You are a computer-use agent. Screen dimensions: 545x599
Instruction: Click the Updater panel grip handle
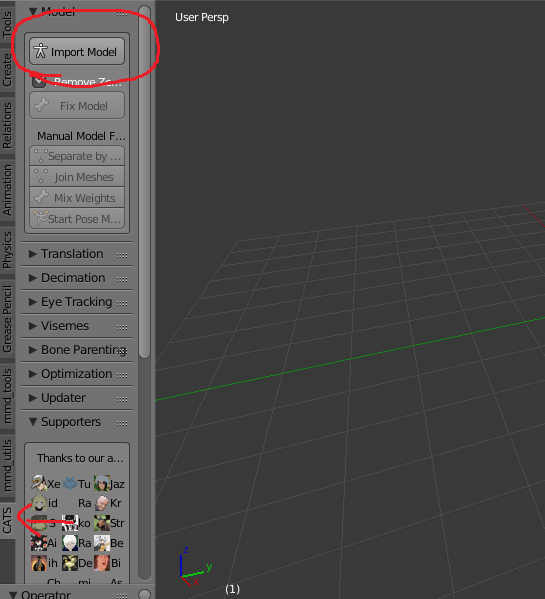(122, 399)
